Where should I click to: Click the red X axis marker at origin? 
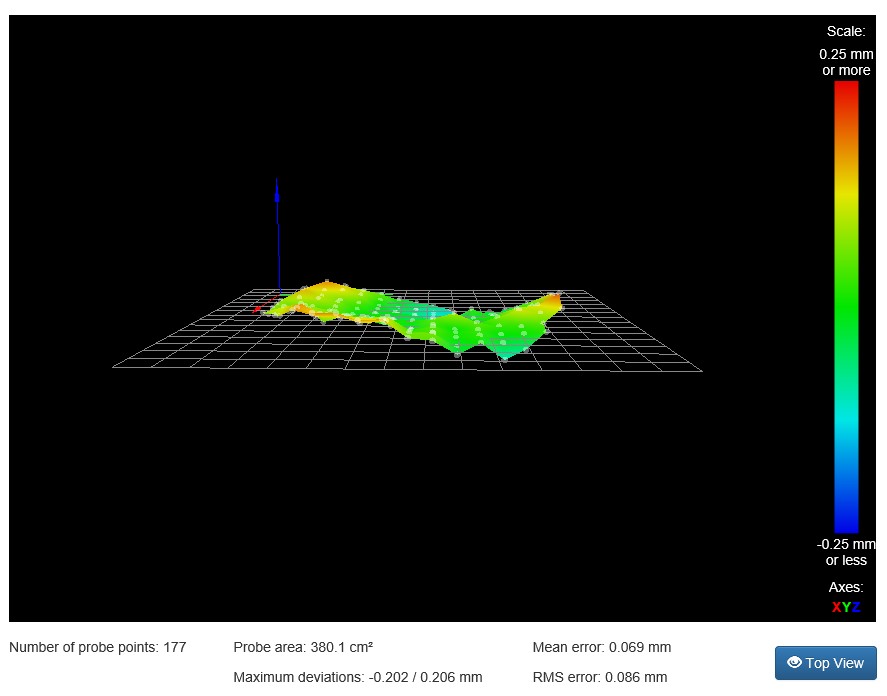point(258,309)
